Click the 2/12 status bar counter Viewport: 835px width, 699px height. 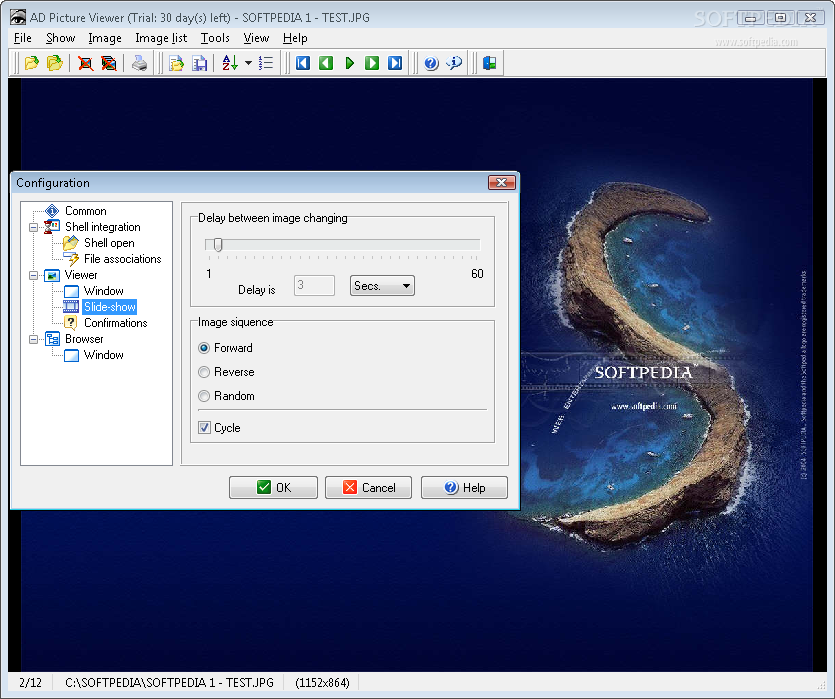pos(30,682)
